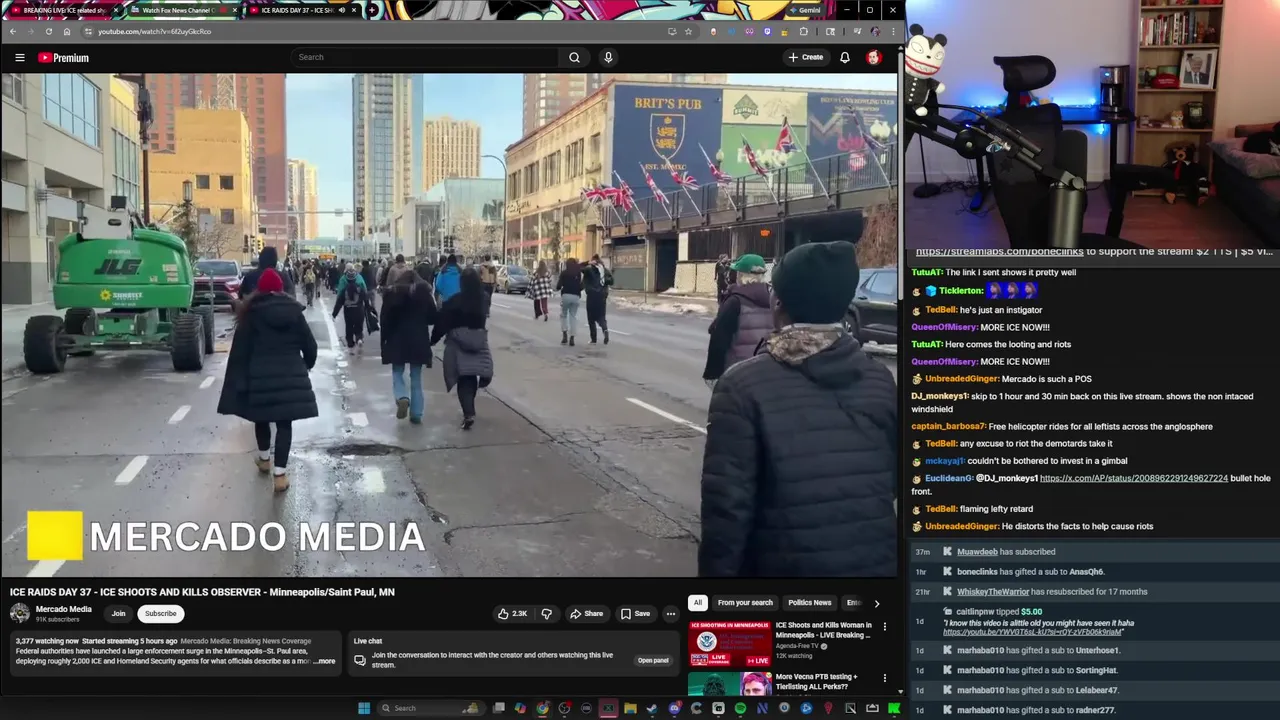
Task: Select the Politics News chip
Action: click(809, 603)
